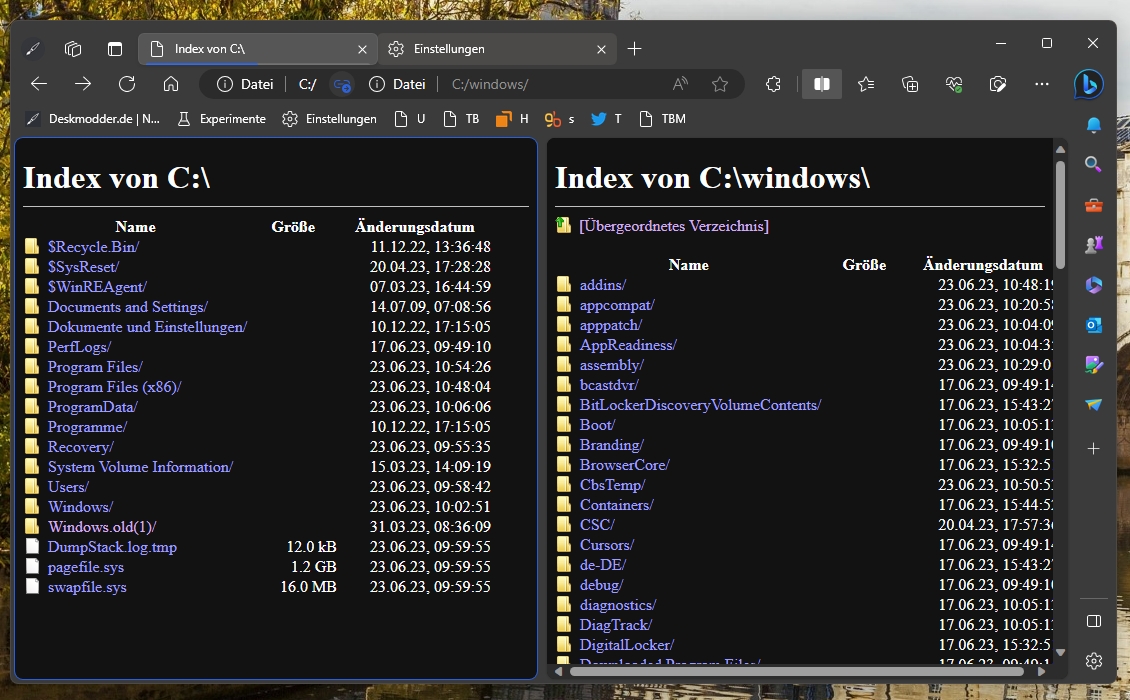1130x700 pixels.
Task: Click the right pane horizontal scrollbar
Action: click(797, 671)
